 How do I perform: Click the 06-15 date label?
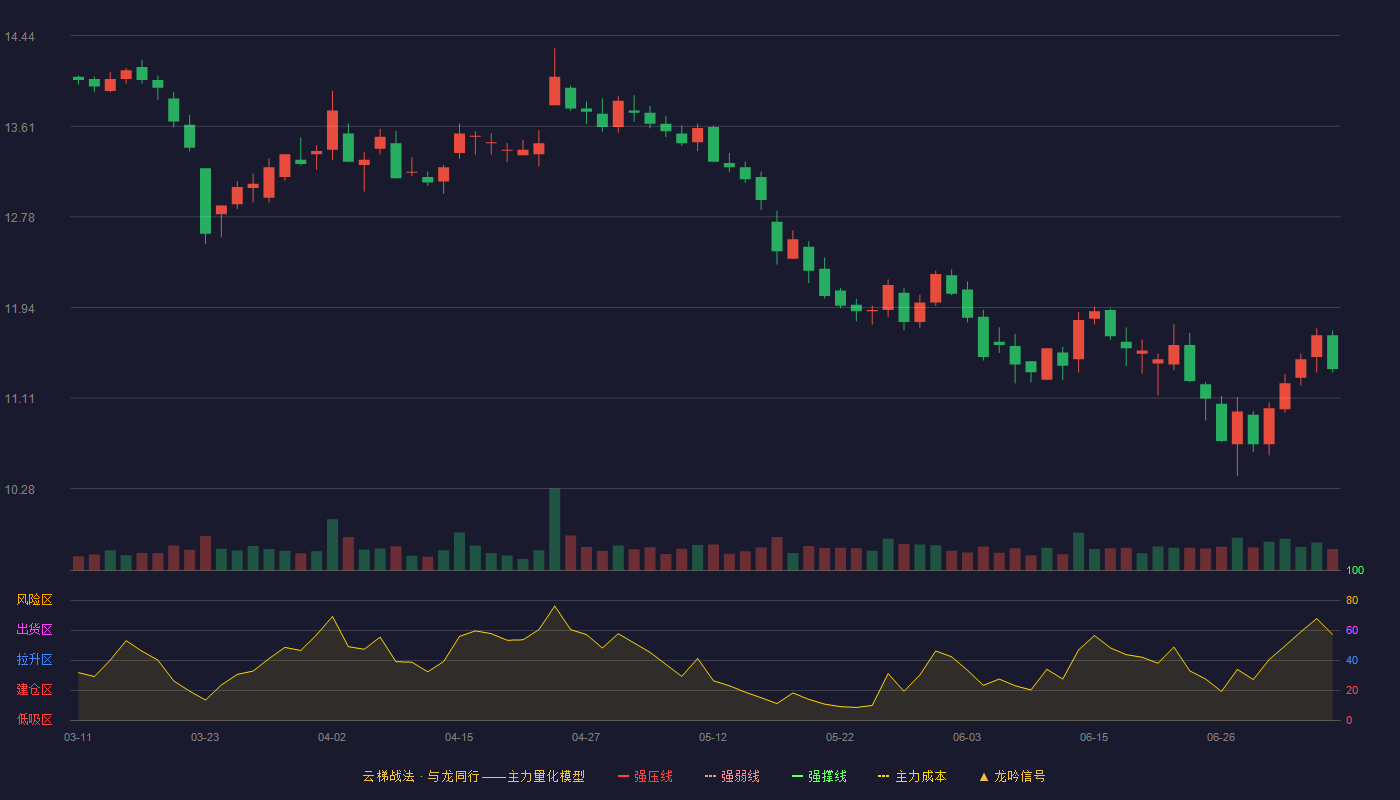click(x=1094, y=737)
